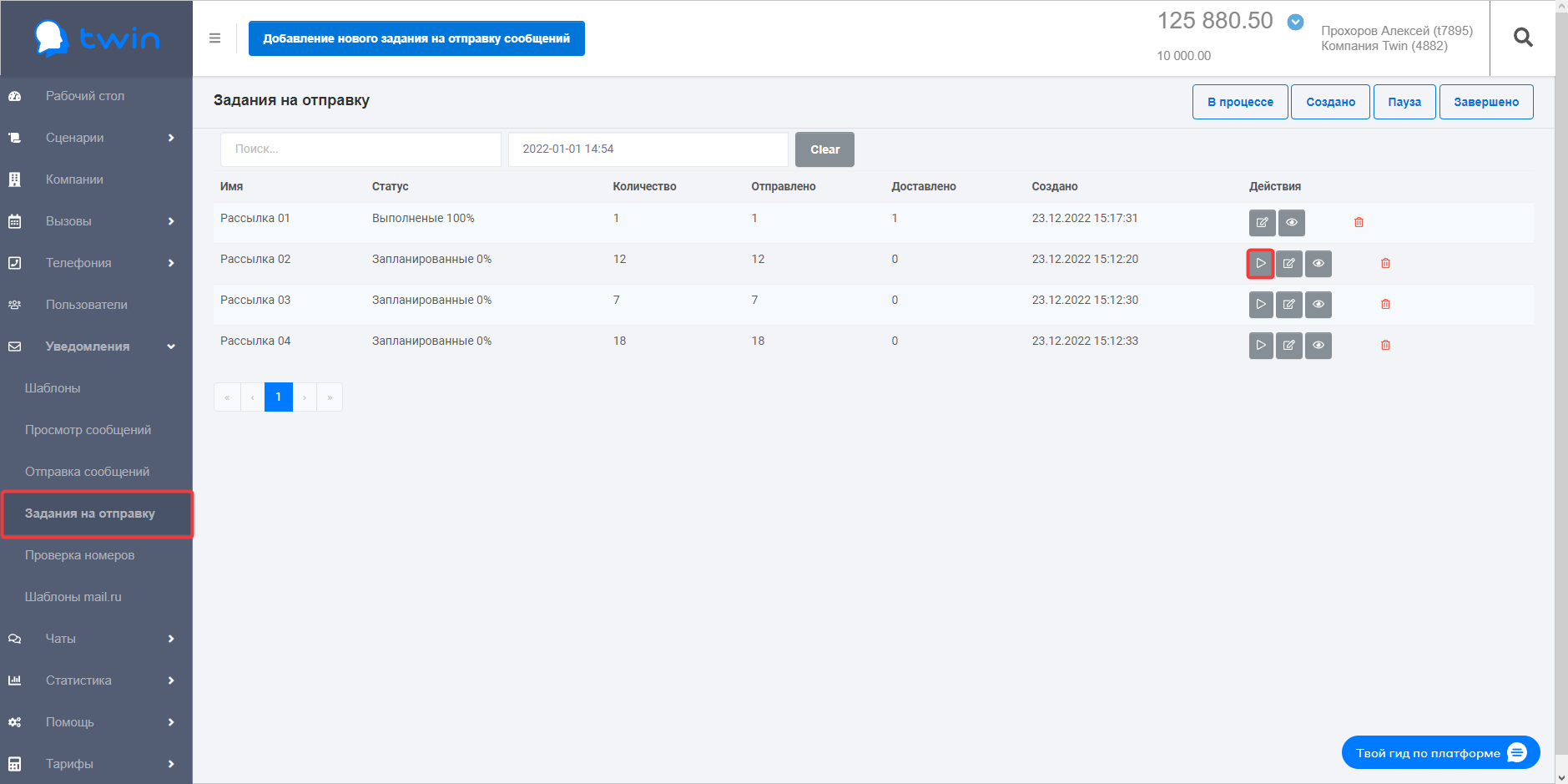Go to first page with « arrow
This screenshot has width=1568, height=784.
[x=227, y=397]
